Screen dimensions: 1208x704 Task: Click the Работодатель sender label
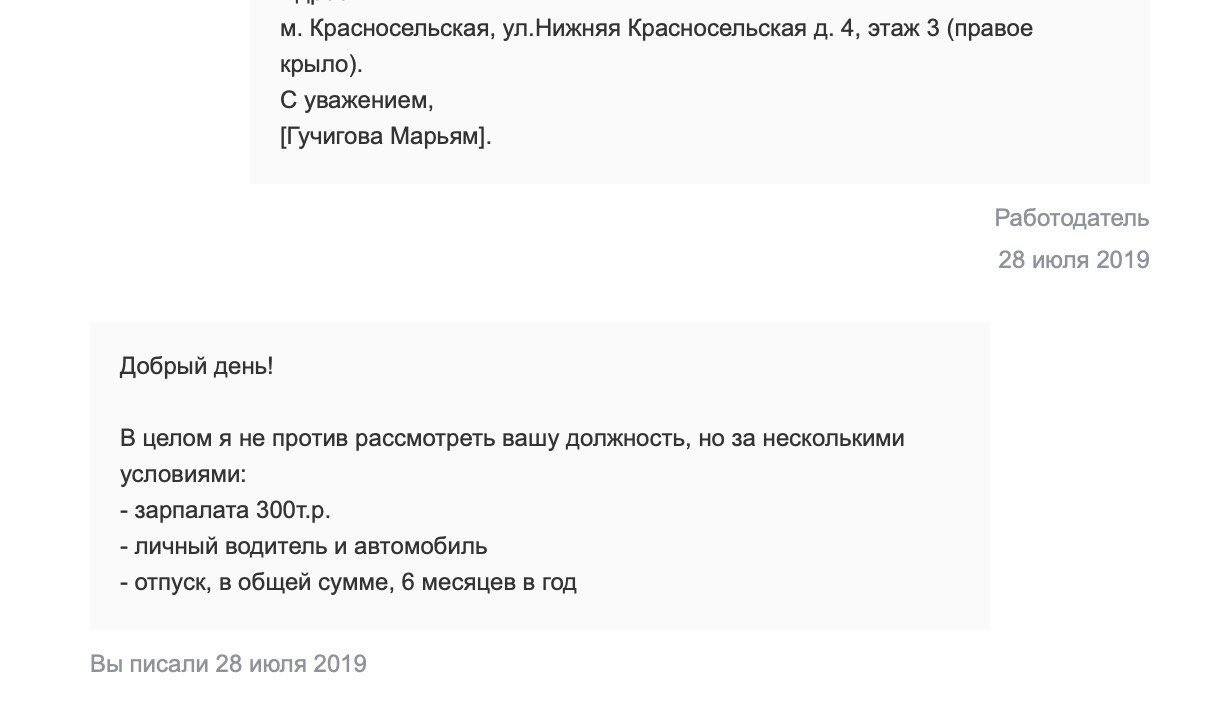pos(1072,218)
